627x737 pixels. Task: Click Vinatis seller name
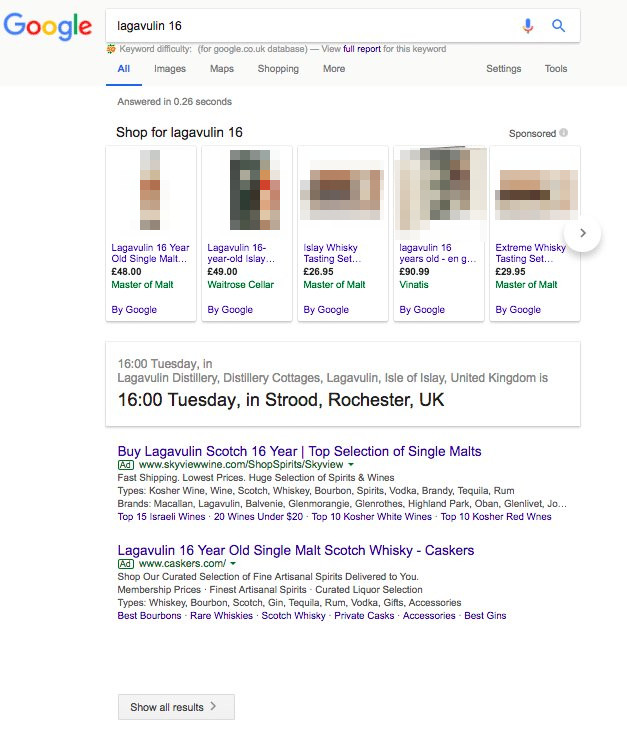click(x=414, y=284)
